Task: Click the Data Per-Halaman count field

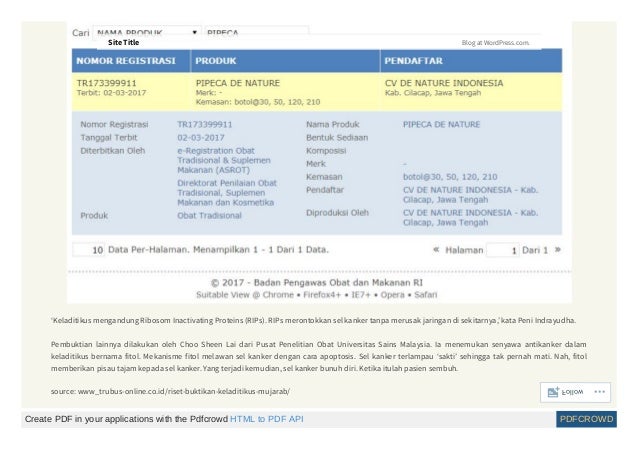Action: (88, 250)
